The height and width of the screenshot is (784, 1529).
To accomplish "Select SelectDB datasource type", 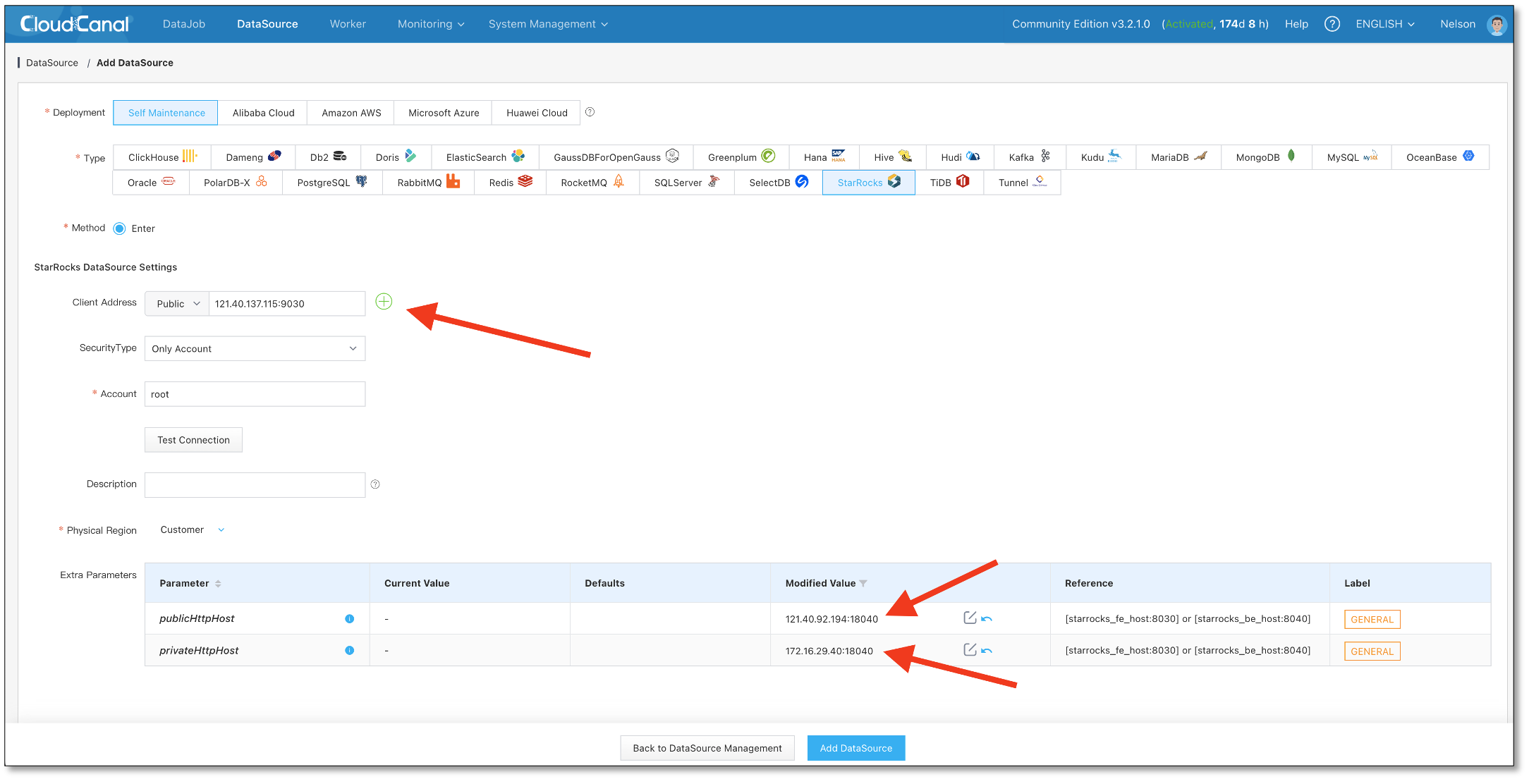I will [x=779, y=183].
